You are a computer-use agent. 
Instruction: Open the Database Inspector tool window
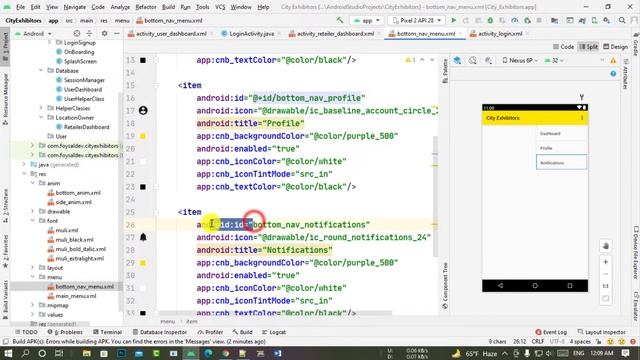(160, 332)
